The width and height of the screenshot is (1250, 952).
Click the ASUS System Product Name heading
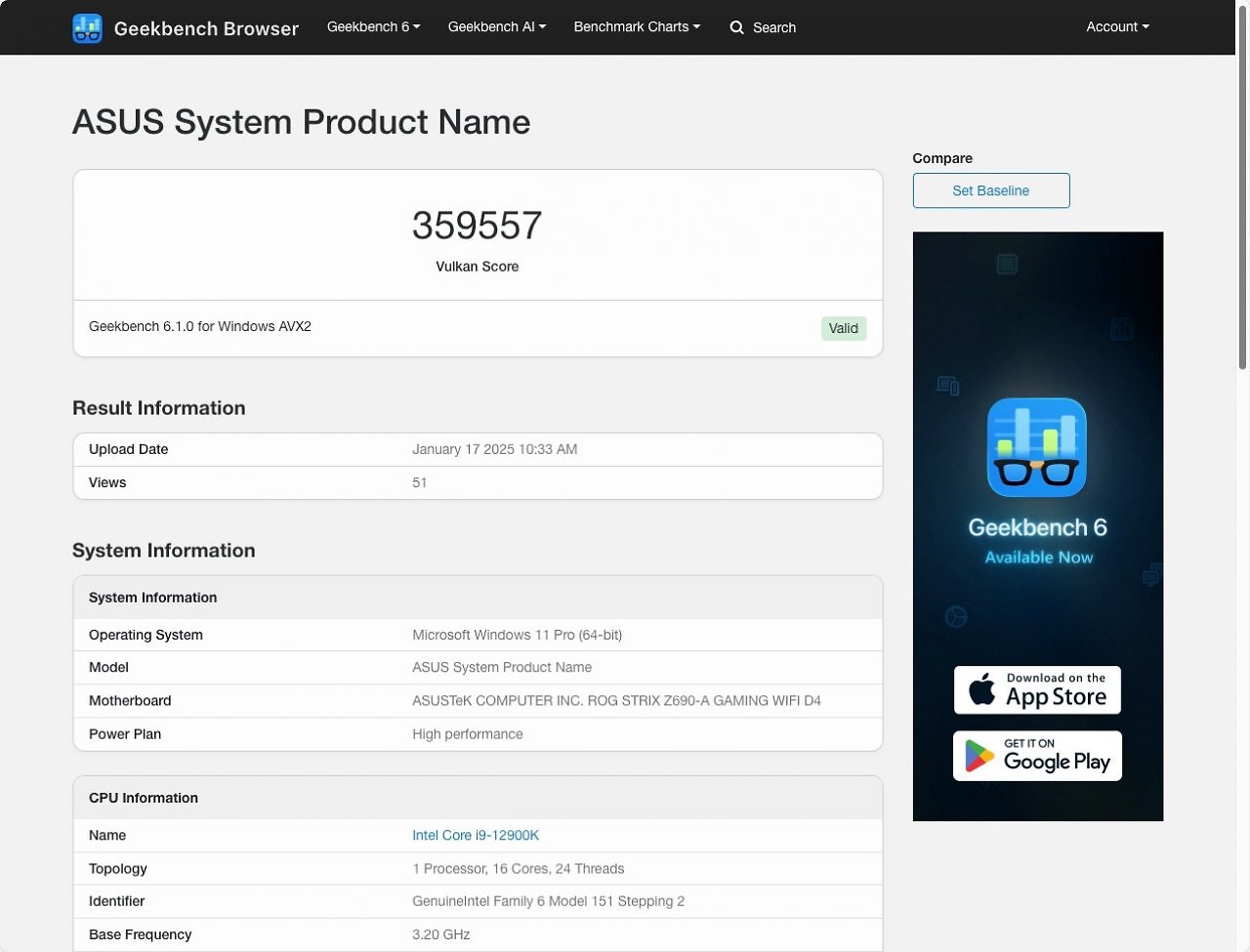(x=302, y=122)
